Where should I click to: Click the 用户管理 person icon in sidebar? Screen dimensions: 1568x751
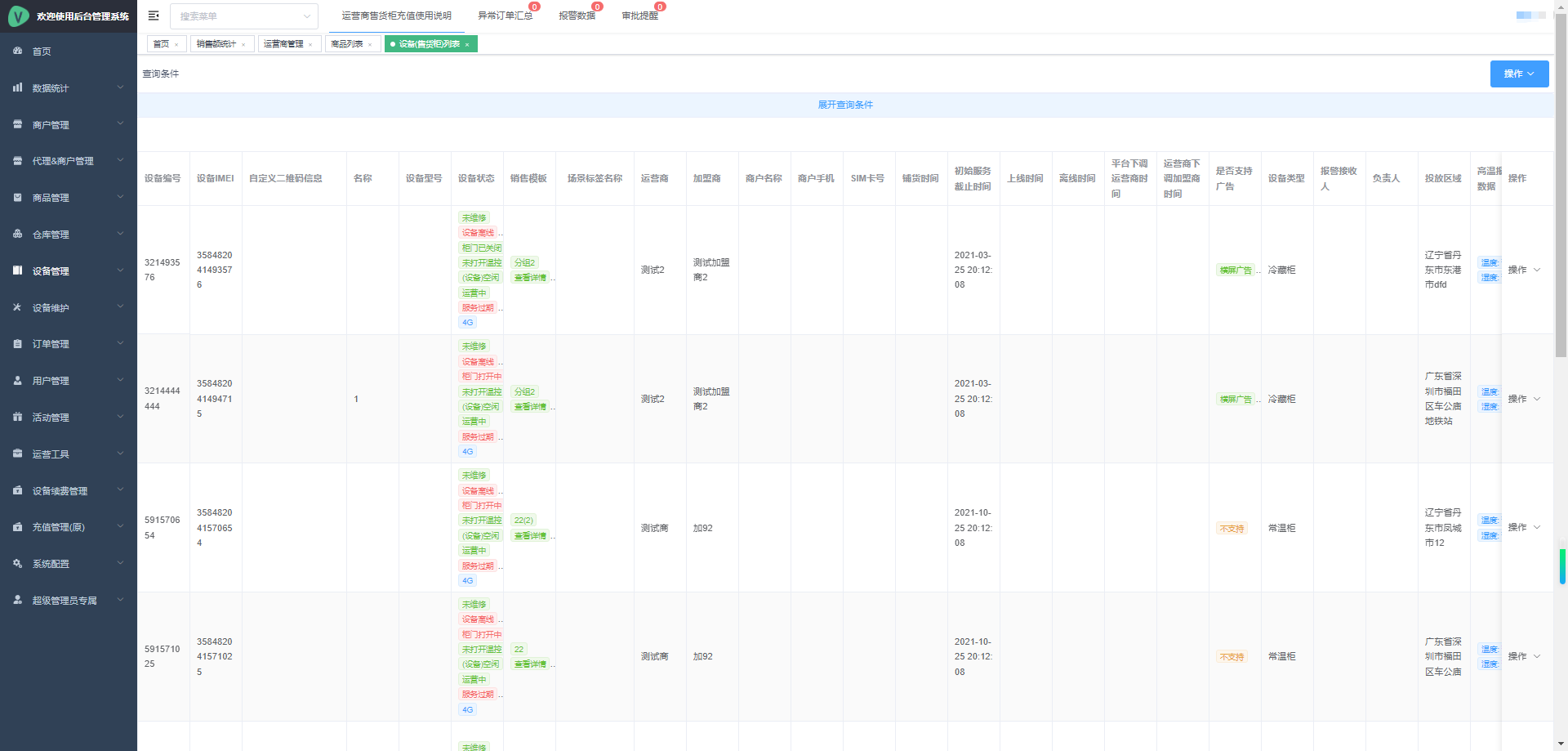click(18, 381)
